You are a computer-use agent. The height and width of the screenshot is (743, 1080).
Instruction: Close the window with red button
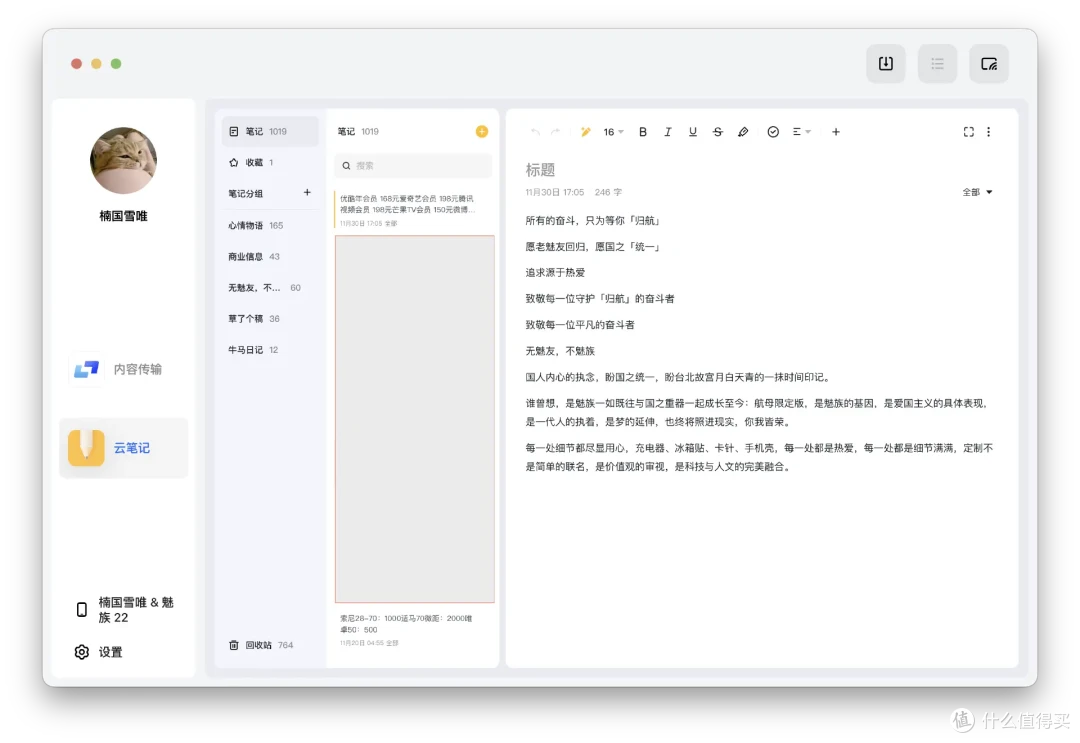[x=76, y=63]
